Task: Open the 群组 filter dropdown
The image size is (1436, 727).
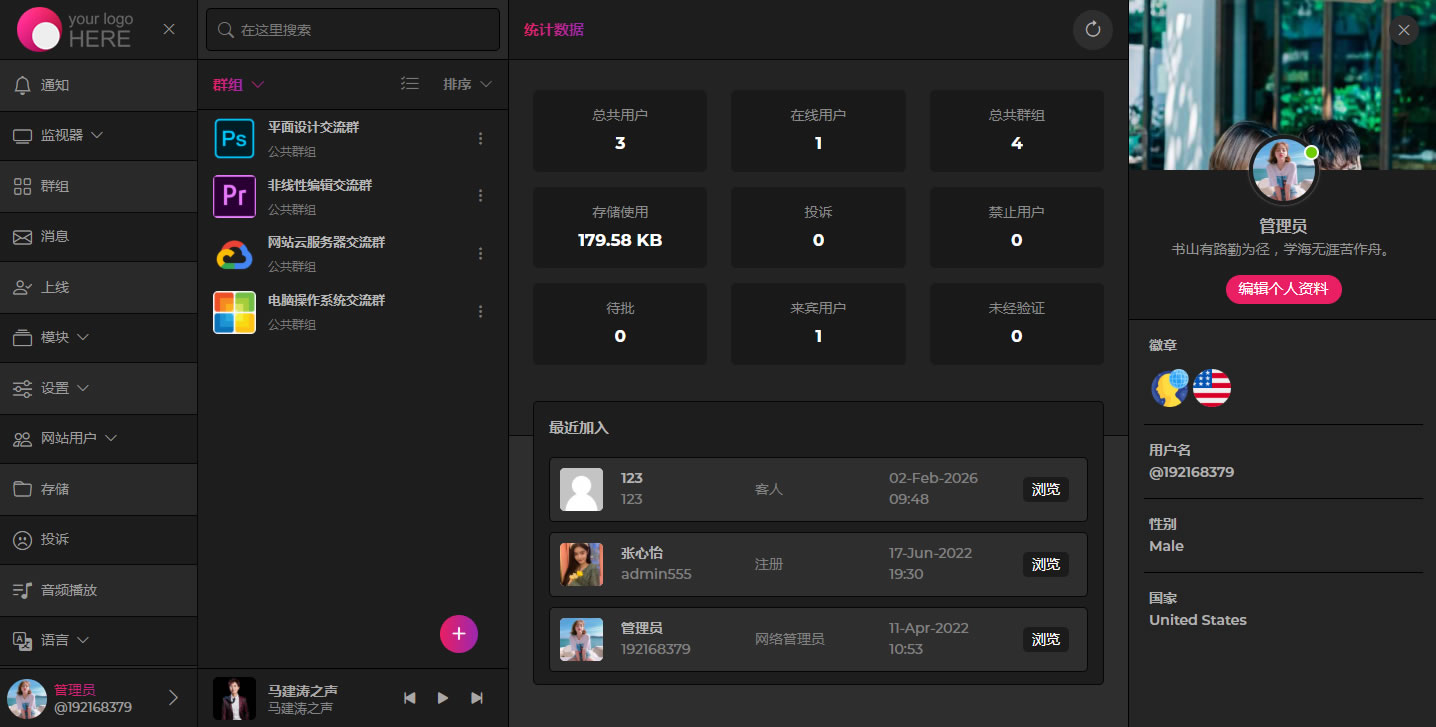Action: point(238,85)
